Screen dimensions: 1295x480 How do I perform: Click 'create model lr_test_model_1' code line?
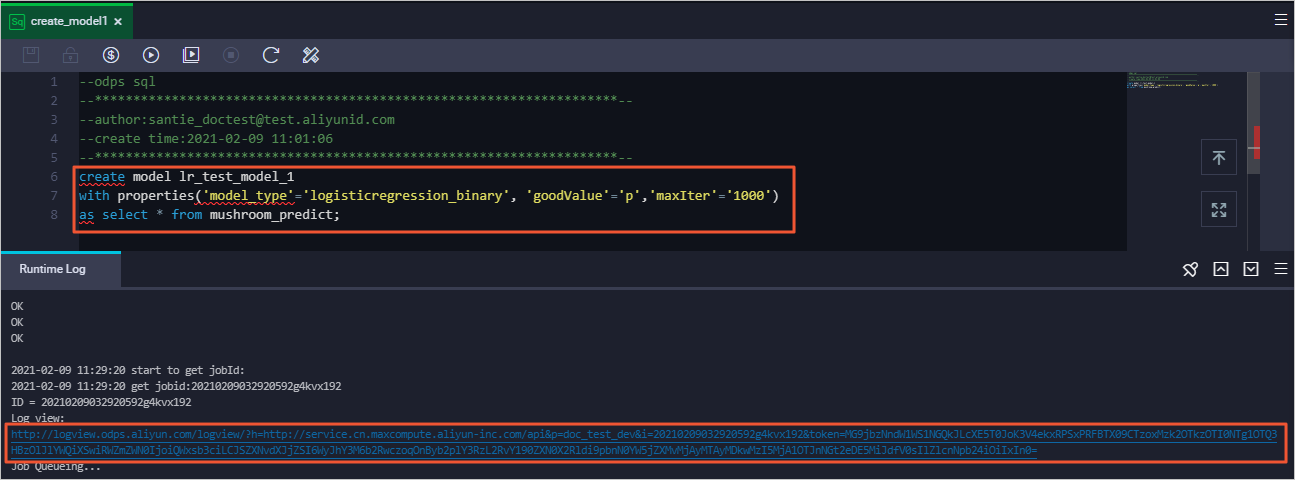tap(187, 176)
